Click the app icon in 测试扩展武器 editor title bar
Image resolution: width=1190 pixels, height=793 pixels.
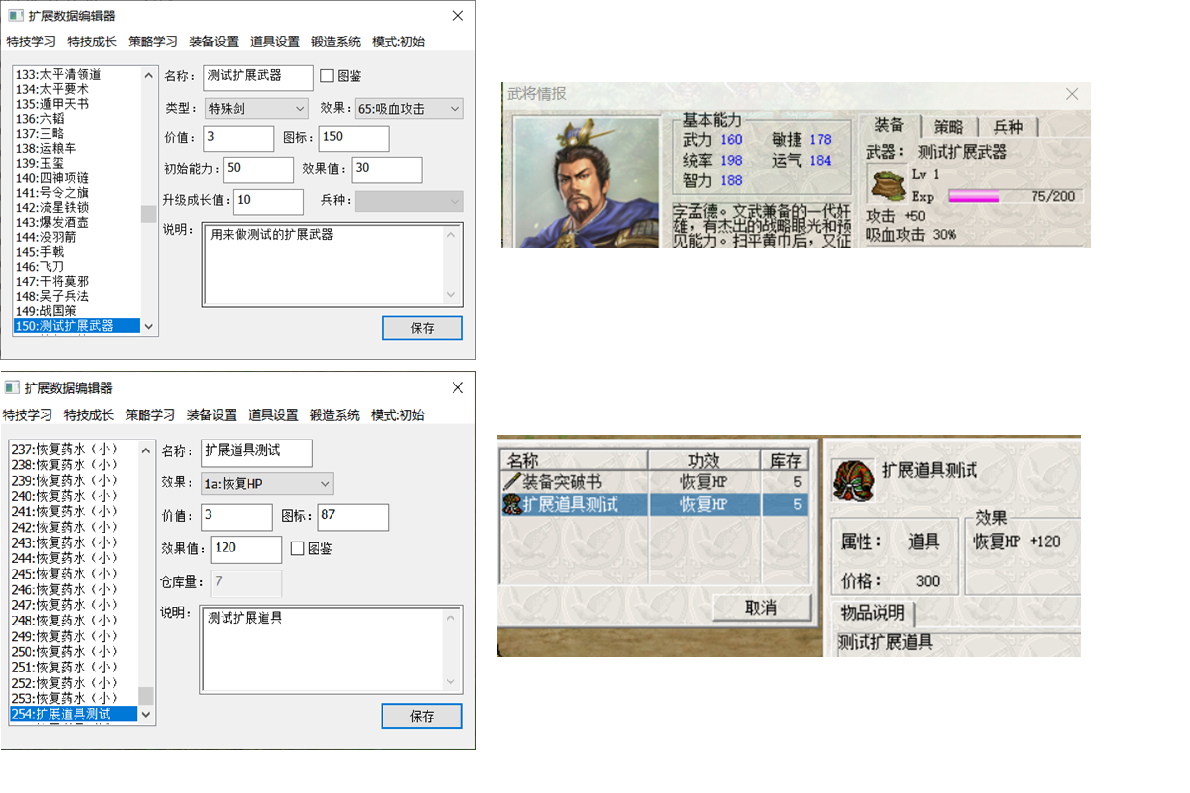pos(15,16)
